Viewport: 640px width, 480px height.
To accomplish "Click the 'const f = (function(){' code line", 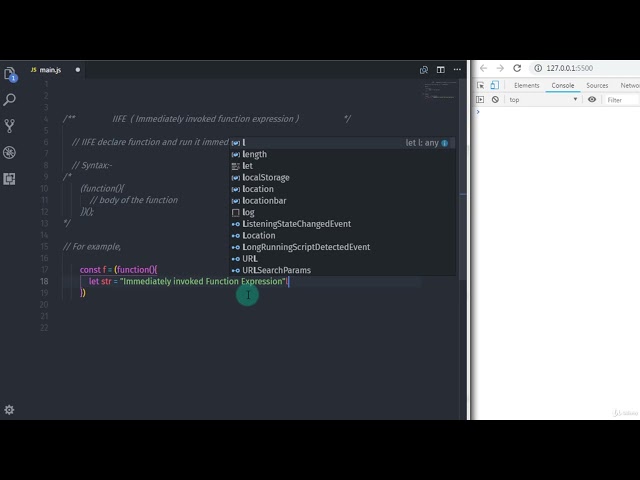I will 118,270.
